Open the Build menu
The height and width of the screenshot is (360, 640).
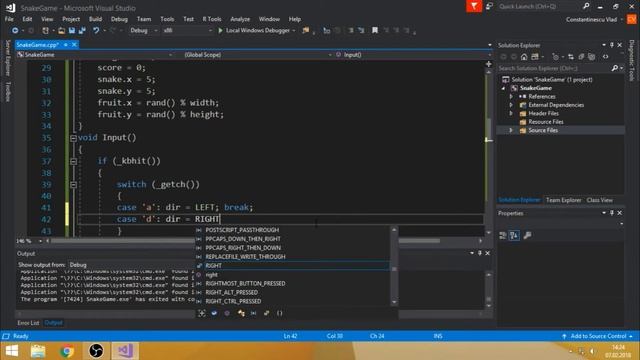[x=95, y=19]
